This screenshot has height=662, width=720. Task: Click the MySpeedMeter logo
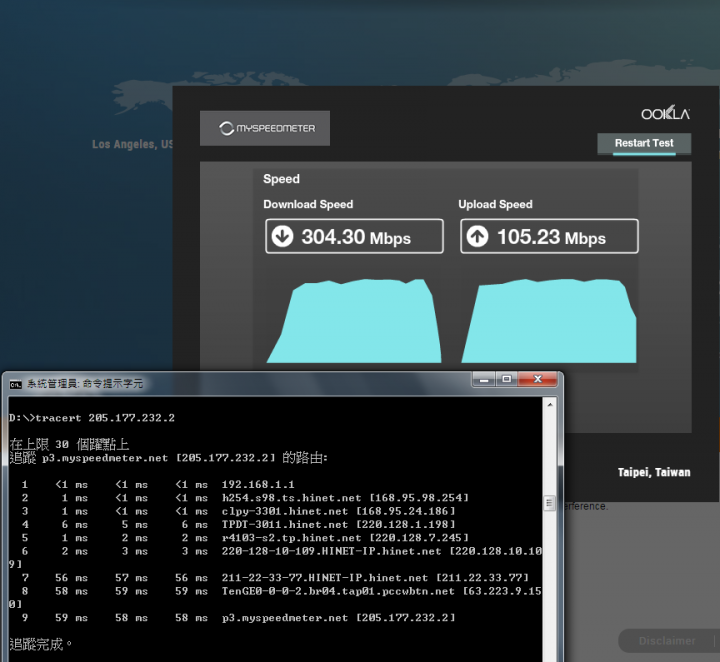tap(264, 128)
